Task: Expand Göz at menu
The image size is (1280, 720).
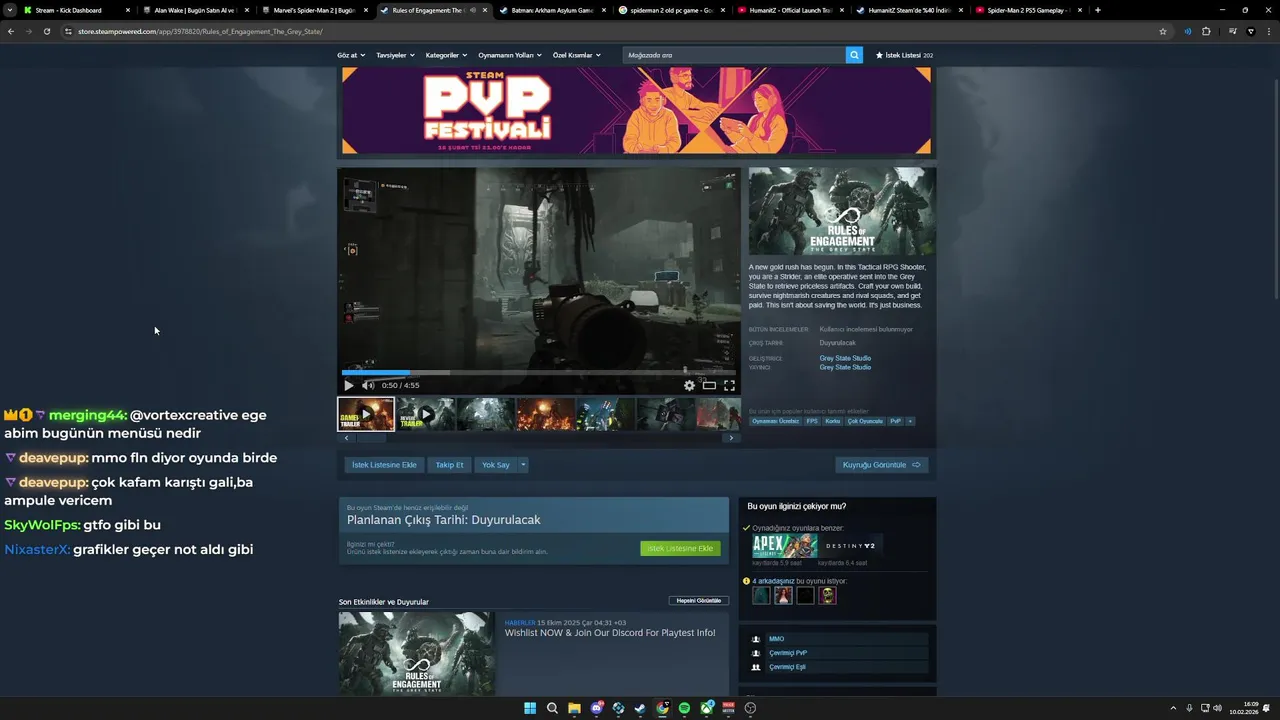Action: click(351, 55)
